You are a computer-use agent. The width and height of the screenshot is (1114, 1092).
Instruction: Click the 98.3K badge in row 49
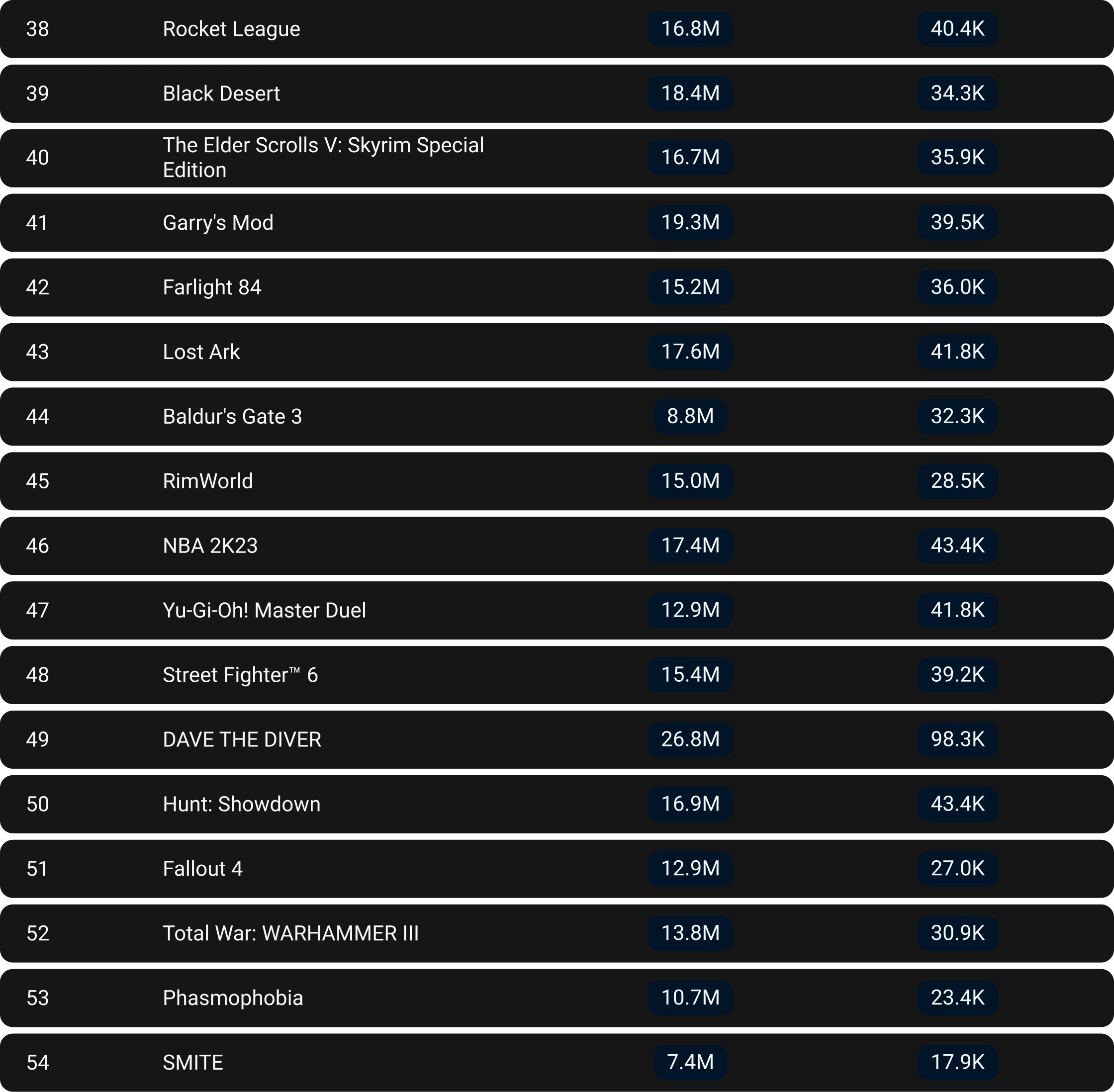coord(957,739)
